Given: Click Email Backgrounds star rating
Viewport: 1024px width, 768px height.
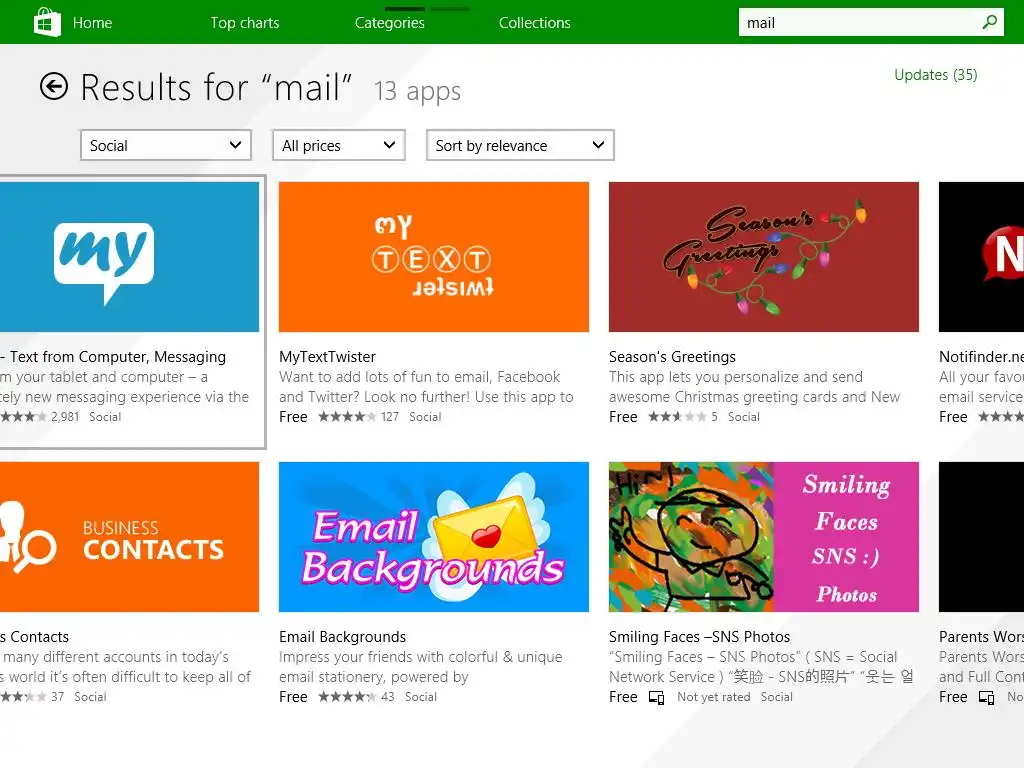Looking at the screenshot, I should [x=347, y=697].
